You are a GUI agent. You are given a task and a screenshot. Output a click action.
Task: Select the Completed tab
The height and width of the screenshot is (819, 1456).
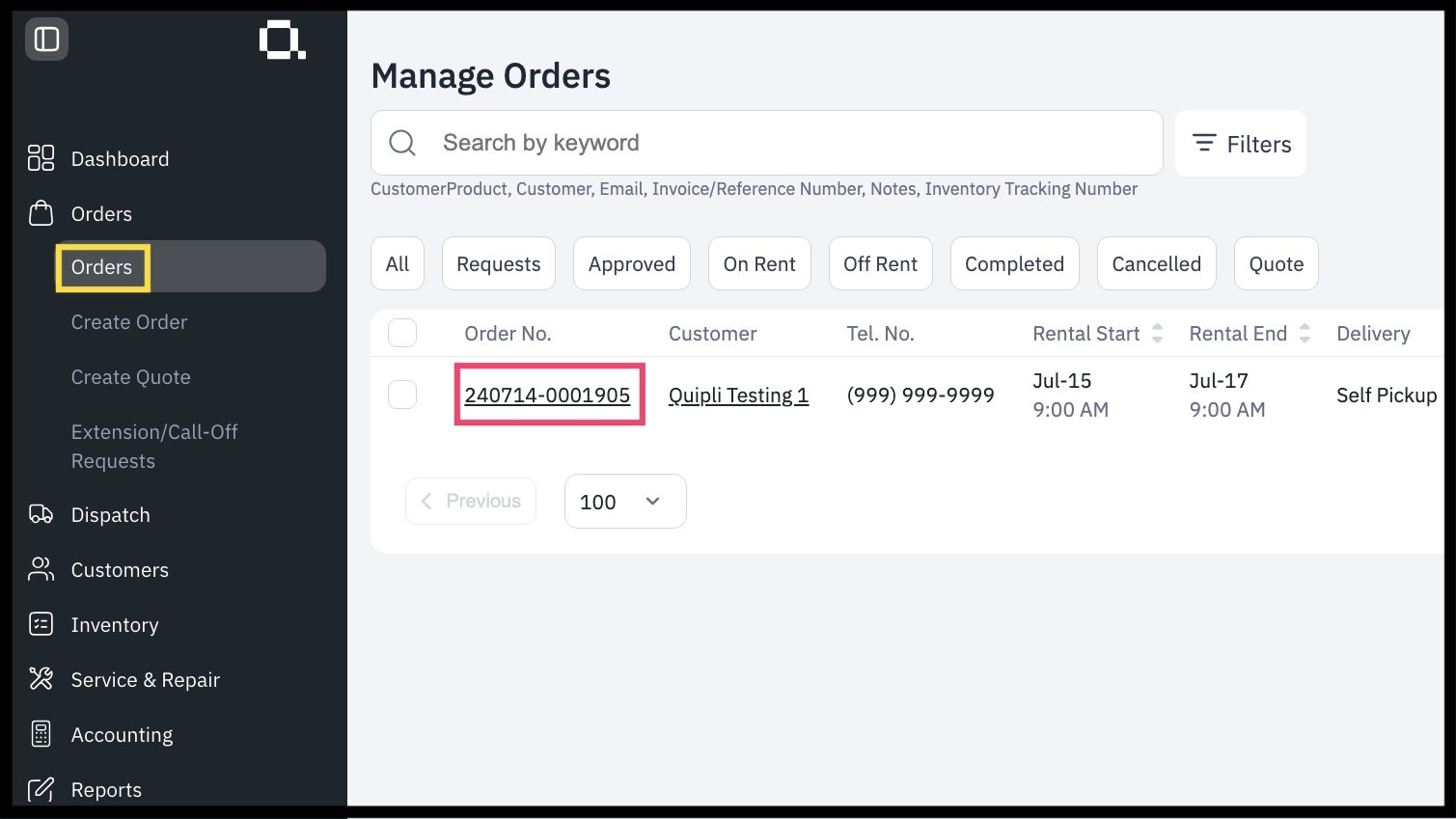click(1015, 263)
